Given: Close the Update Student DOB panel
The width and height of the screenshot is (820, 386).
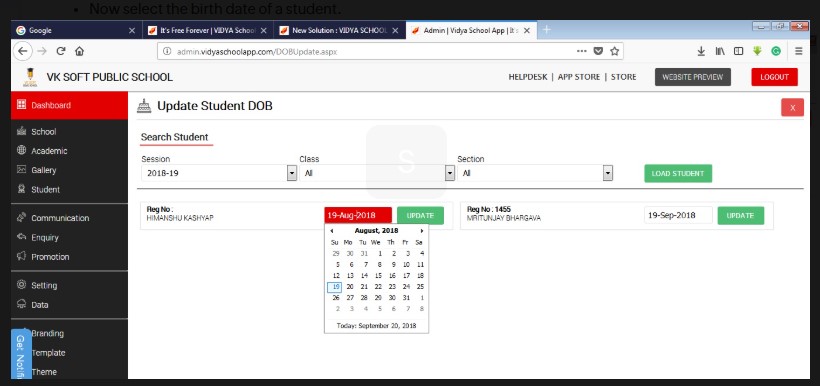Looking at the screenshot, I should [792, 108].
